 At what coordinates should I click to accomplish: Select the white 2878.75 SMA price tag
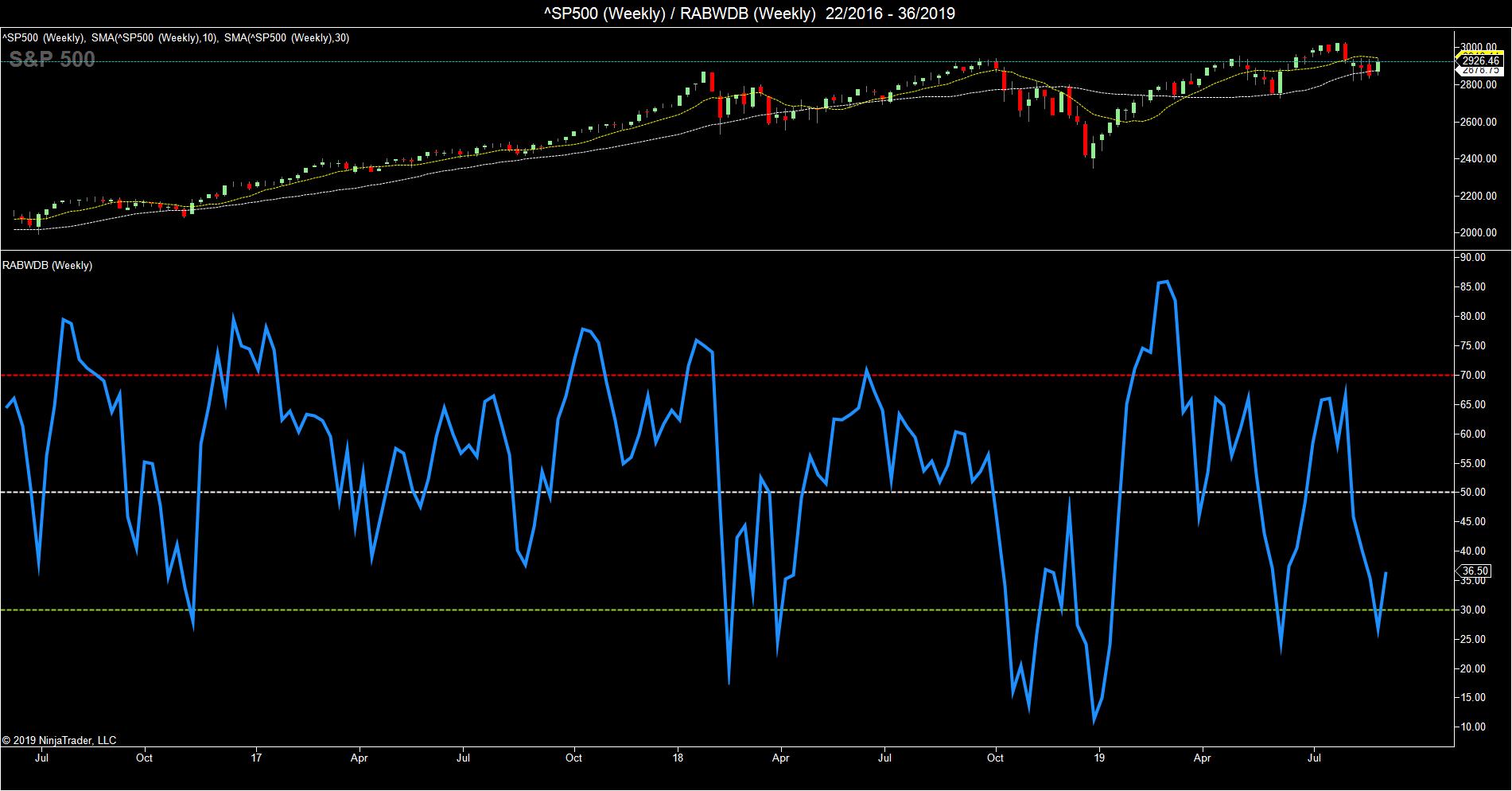coord(1480,71)
